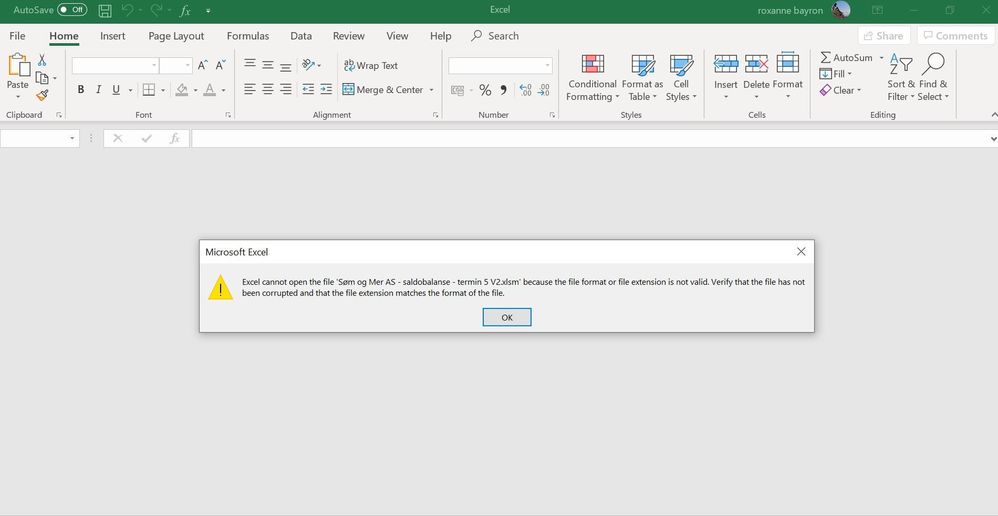This screenshot has height=516, width=998.
Task: Switch to the View tab
Action: pyautogui.click(x=397, y=36)
